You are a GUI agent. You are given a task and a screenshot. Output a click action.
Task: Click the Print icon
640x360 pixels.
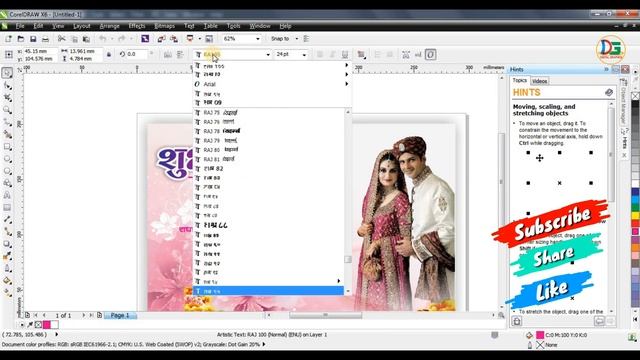(45, 39)
